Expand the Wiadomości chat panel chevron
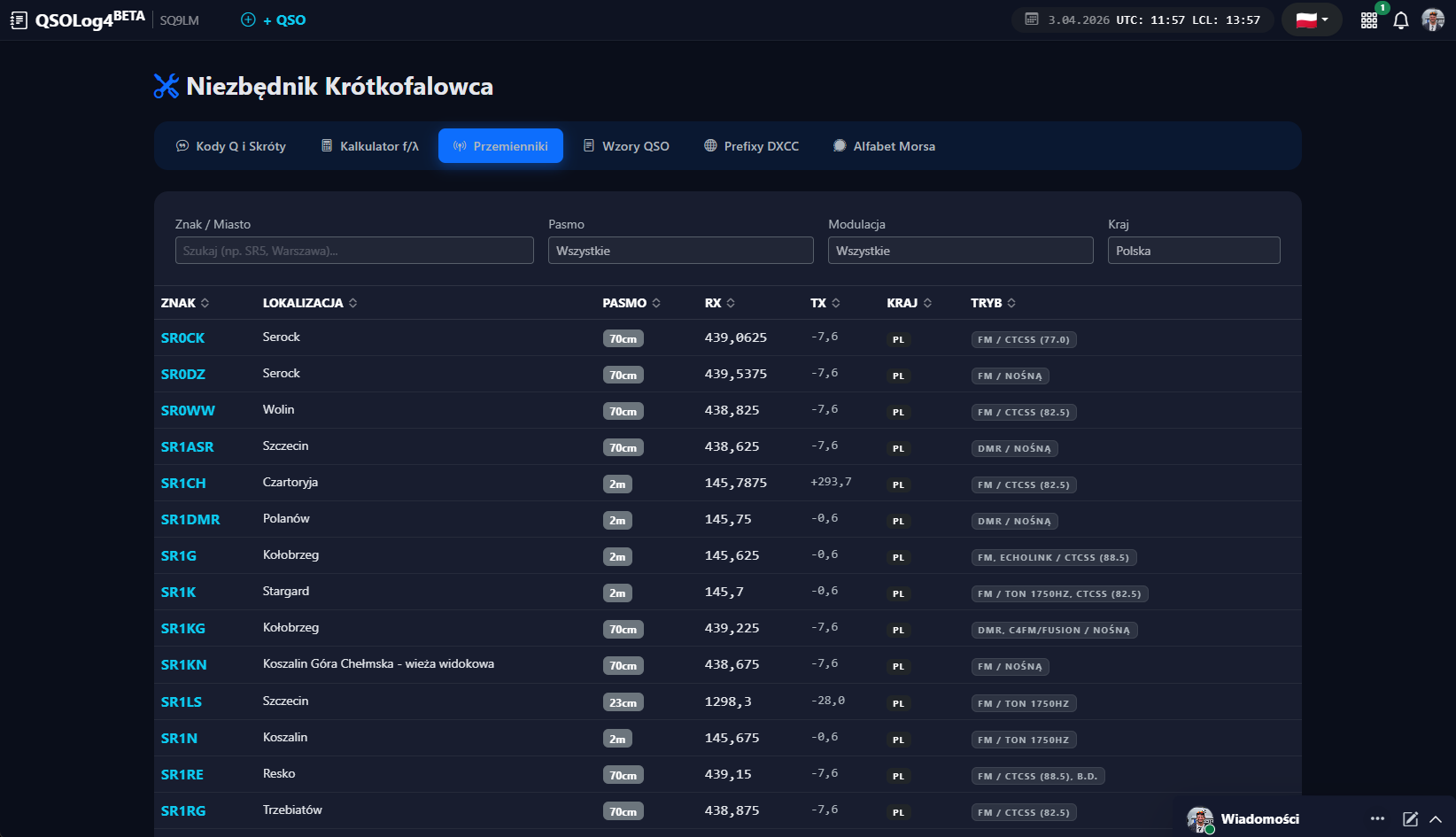The width and height of the screenshot is (1456, 837). pyautogui.click(x=1436, y=819)
